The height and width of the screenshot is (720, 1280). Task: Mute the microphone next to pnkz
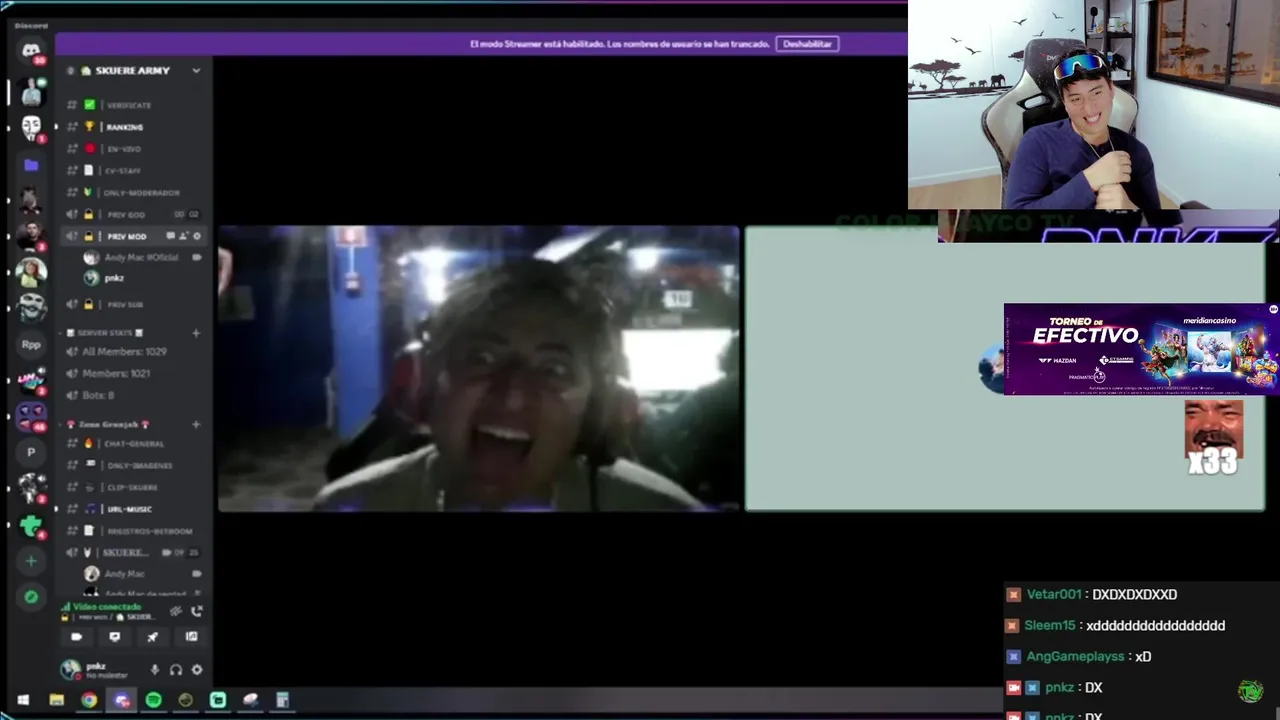coord(154,670)
